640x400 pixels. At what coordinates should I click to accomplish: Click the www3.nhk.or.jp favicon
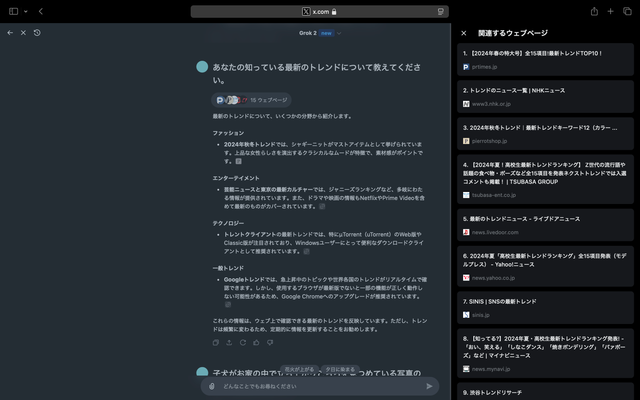coord(466,104)
